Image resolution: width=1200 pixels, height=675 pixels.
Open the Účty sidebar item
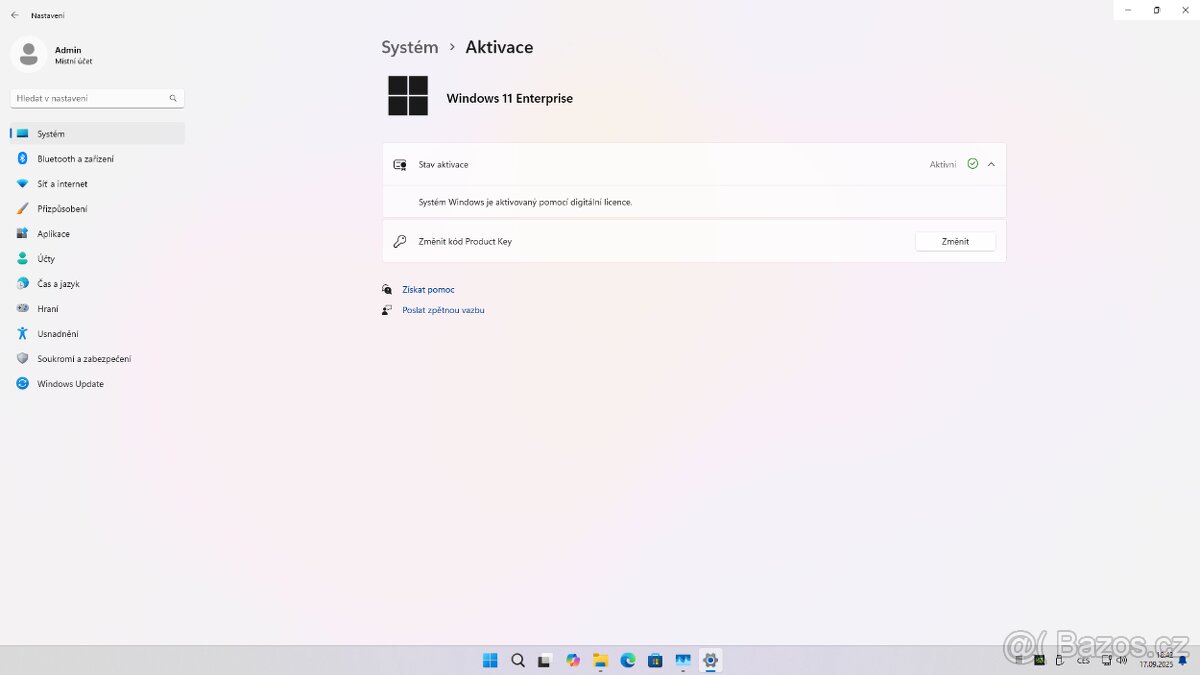pyautogui.click(x=46, y=259)
